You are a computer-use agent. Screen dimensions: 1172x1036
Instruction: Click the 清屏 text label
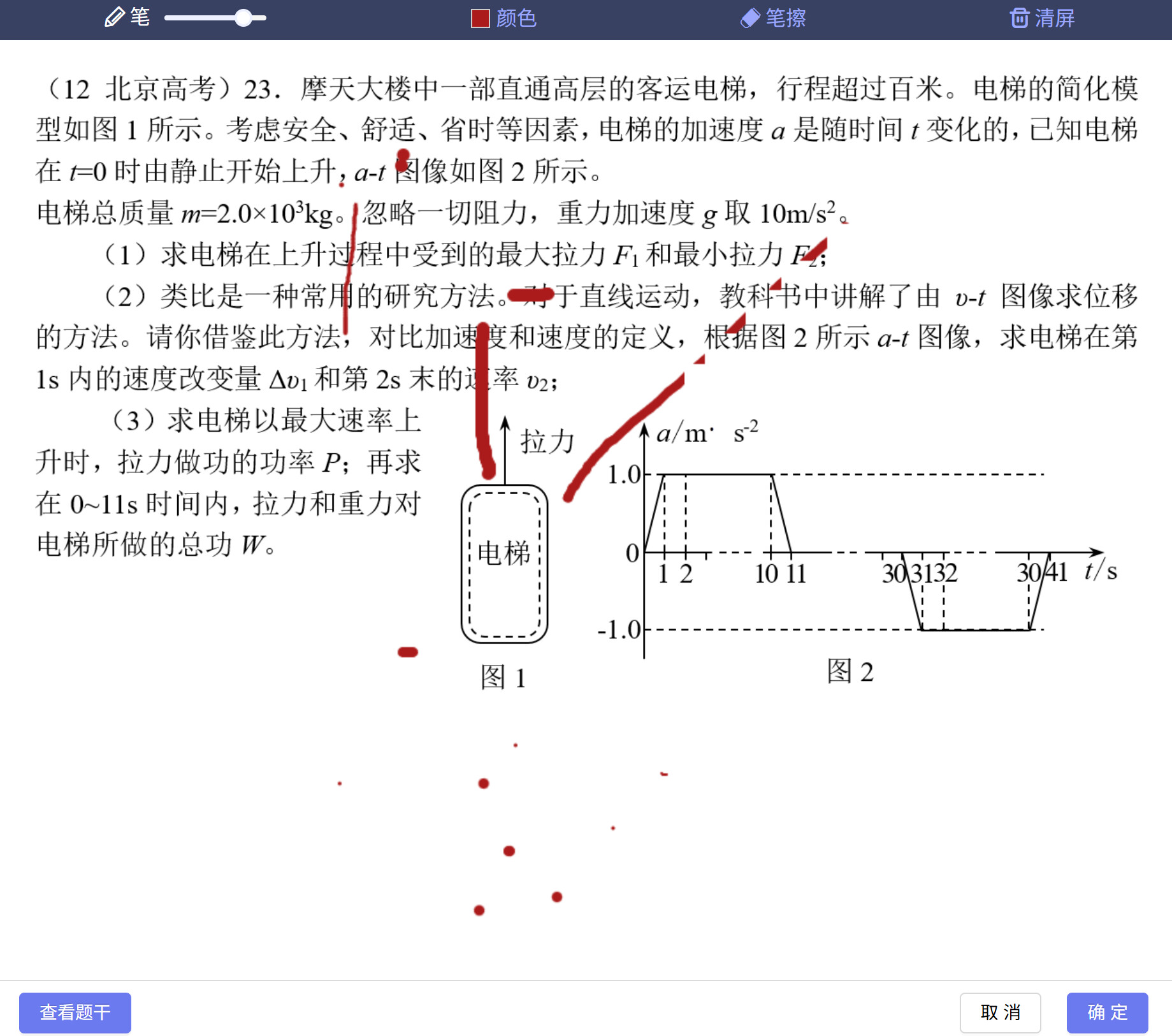pyautogui.click(x=1055, y=18)
